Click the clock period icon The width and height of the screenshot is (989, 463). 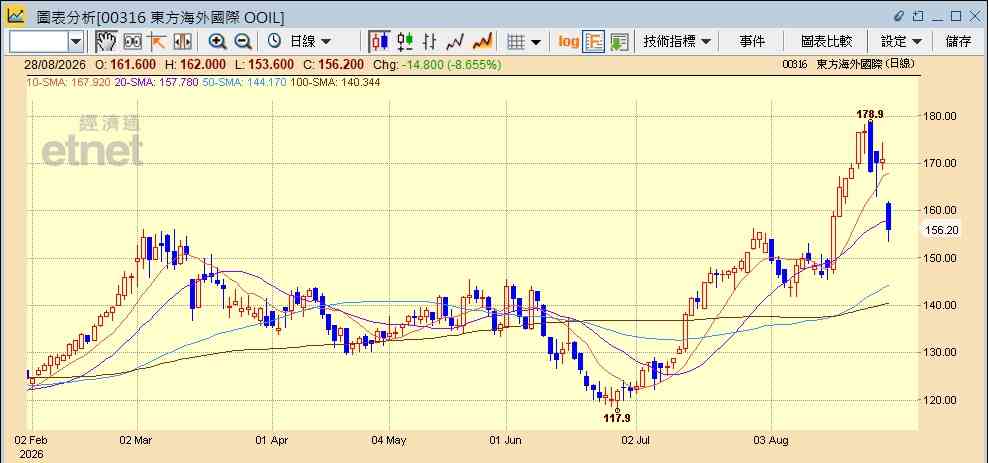click(x=274, y=42)
